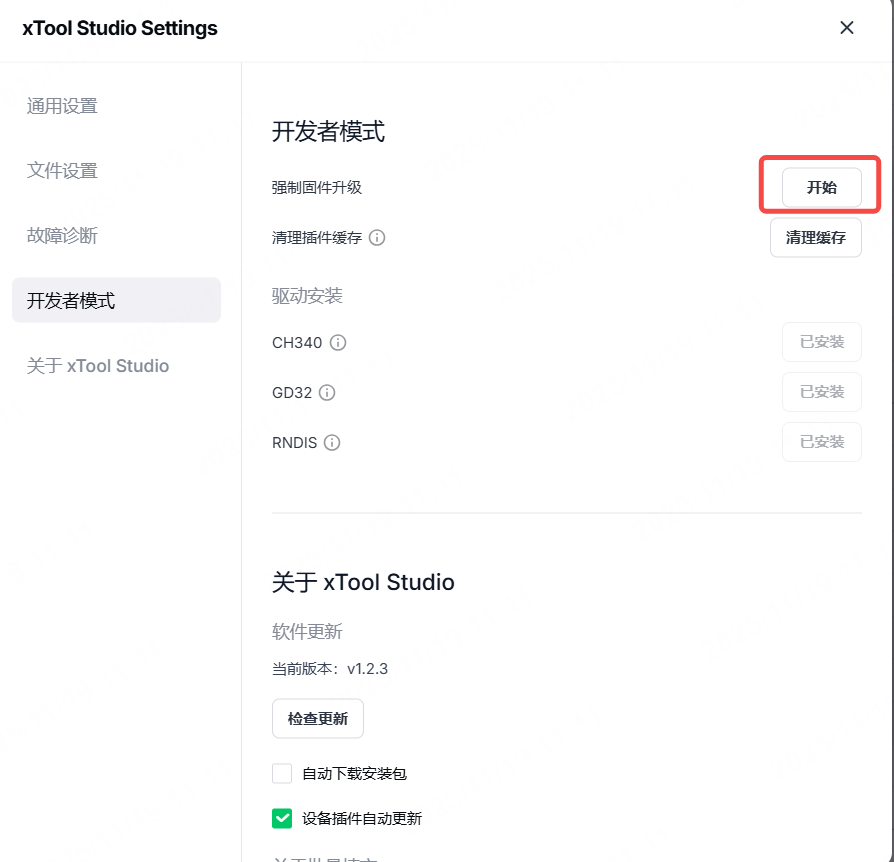This screenshot has width=894, height=862.
Task: Go to the 故障诊断 tab
Action: [x=62, y=236]
